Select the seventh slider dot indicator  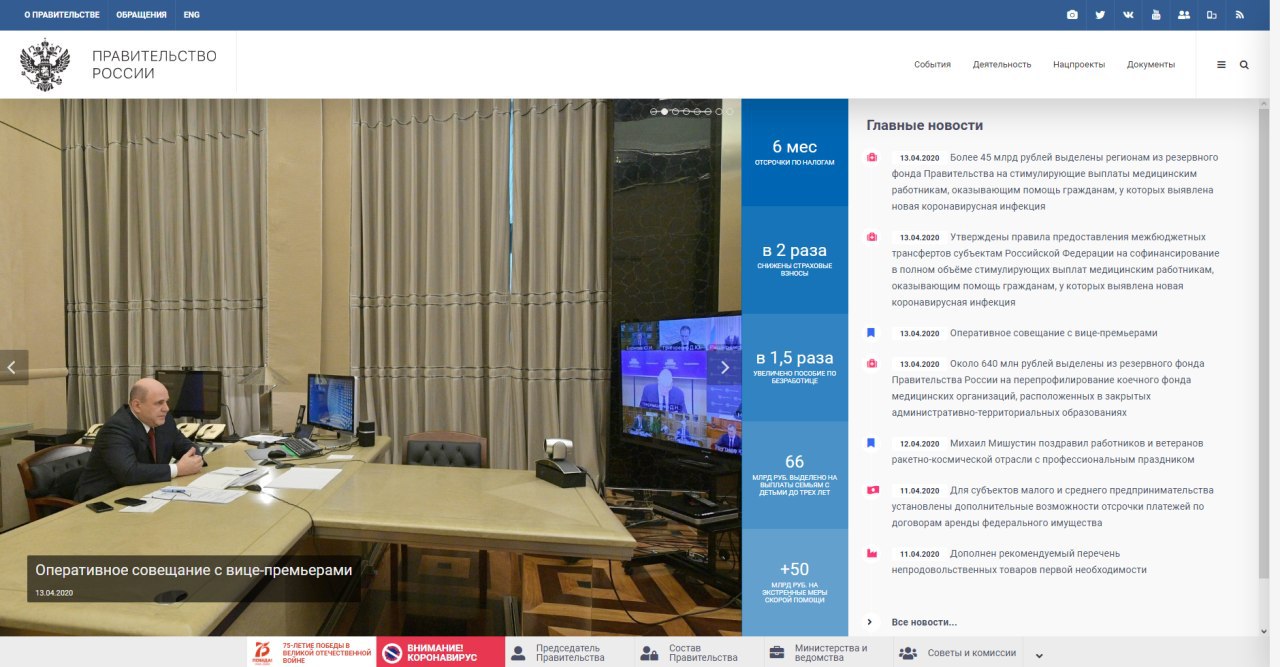718,112
